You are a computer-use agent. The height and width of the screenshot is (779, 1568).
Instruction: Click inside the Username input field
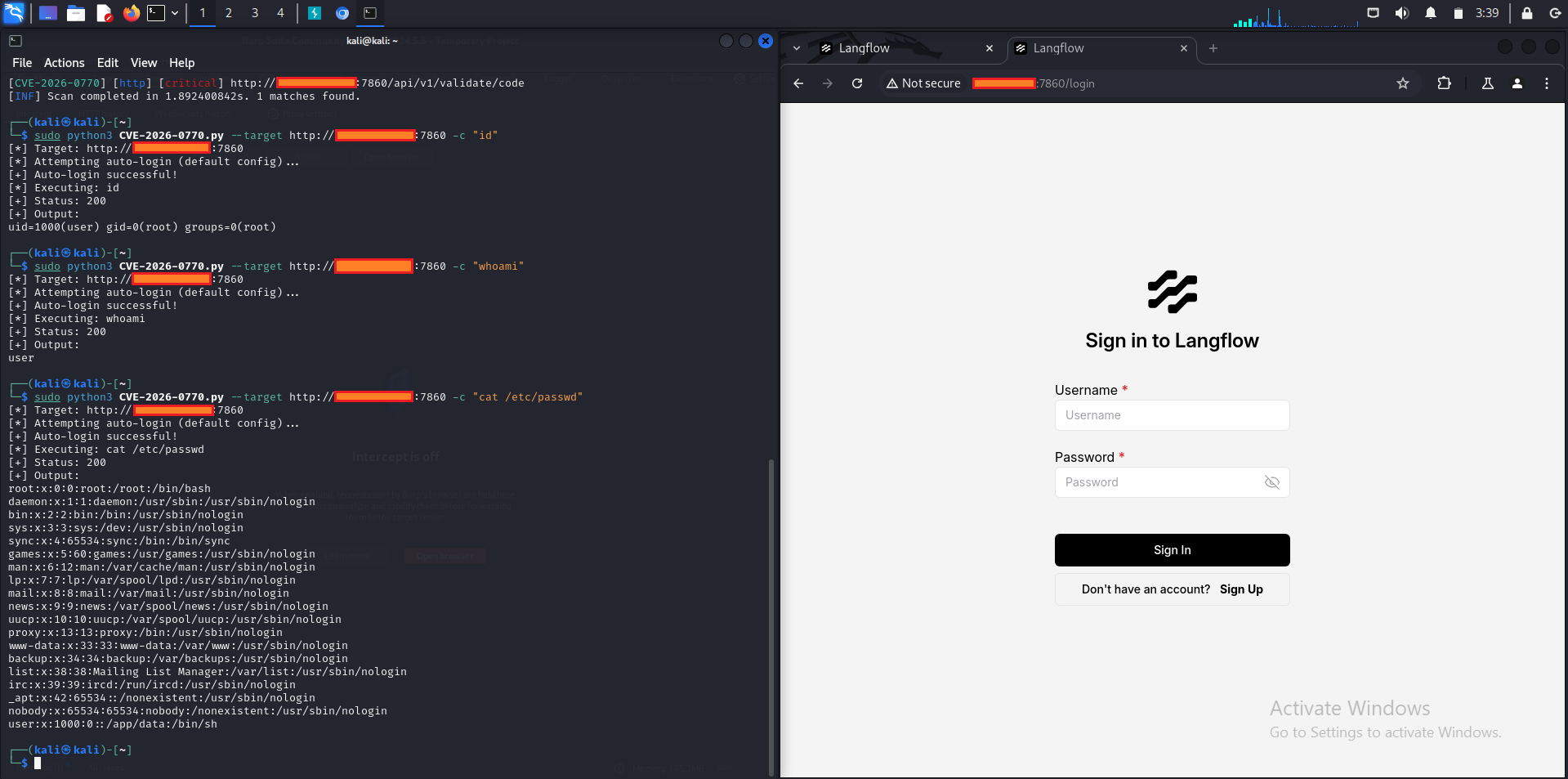(x=1172, y=415)
